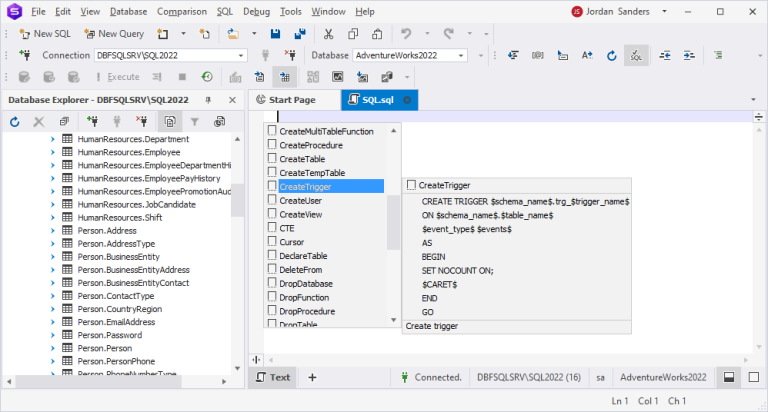Check the CreateTable snippet checkbox
This screenshot has height=412, width=768.
(x=272, y=159)
